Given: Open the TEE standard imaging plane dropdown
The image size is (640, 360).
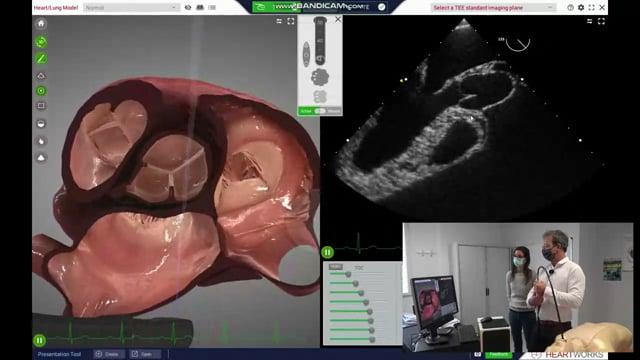Looking at the screenshot, I should click(493, 8).
